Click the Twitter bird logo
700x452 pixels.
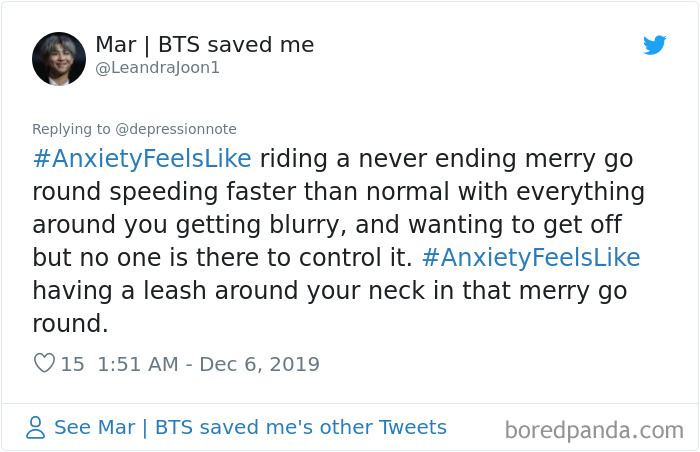654,45
